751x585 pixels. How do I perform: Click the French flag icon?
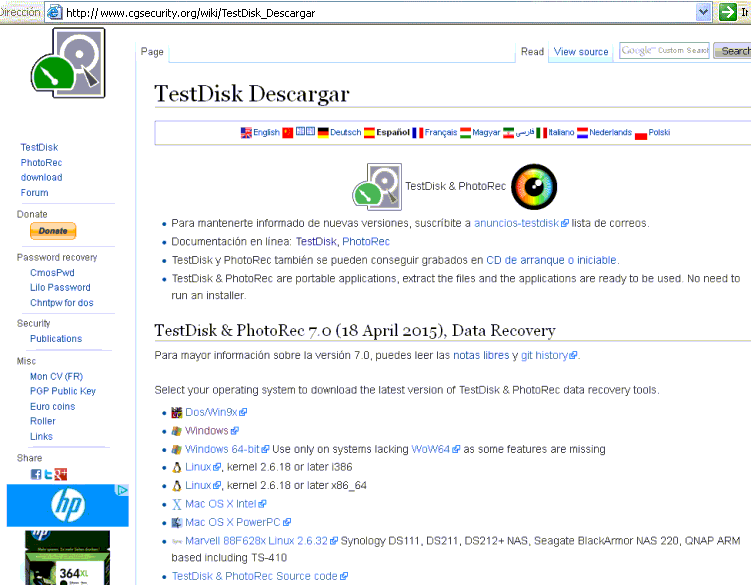[x=418, y=133]
